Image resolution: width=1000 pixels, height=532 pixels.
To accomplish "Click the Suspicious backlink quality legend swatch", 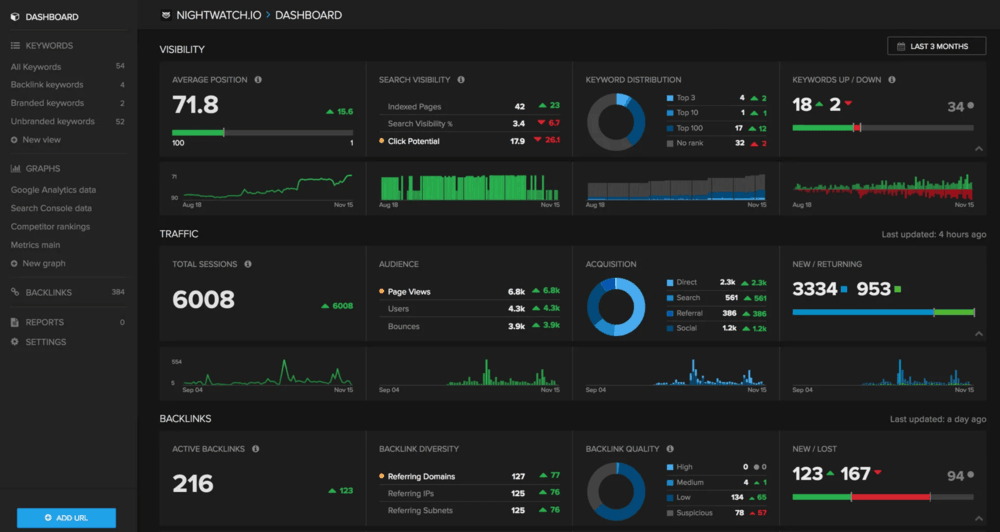I will [670, 513].
